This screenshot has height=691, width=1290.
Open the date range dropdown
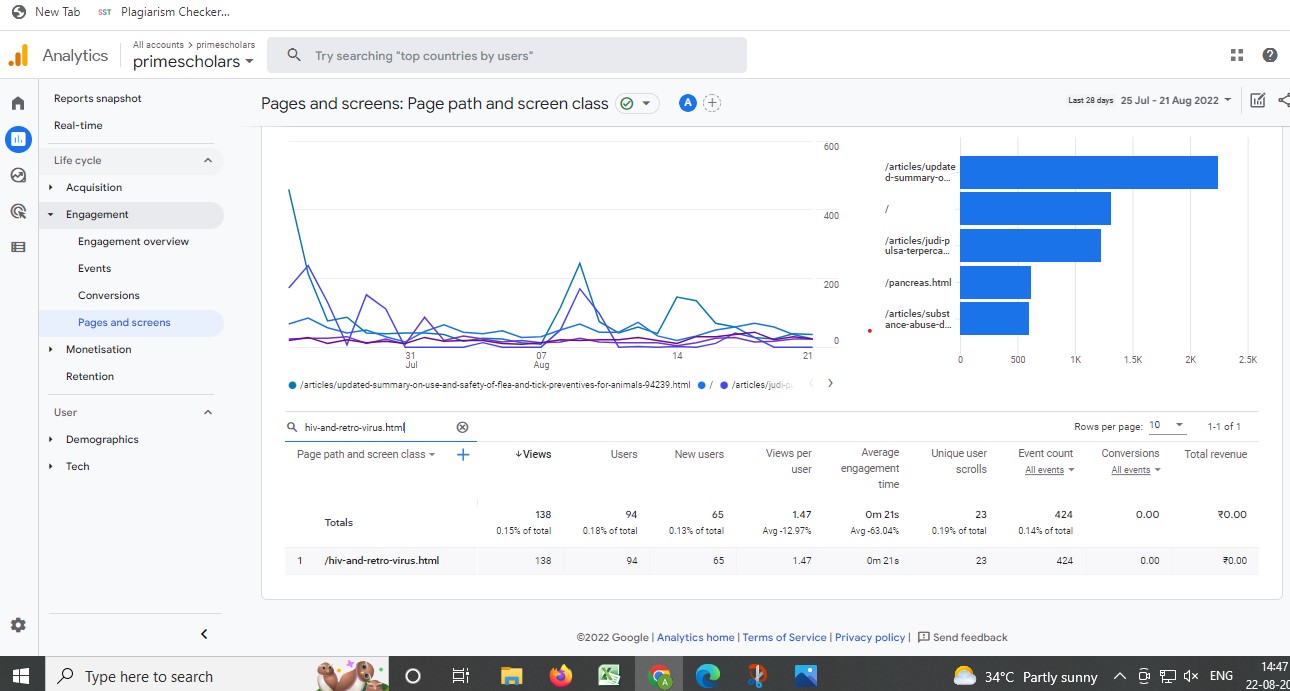pyautogui.click(x=1176, y=100)
